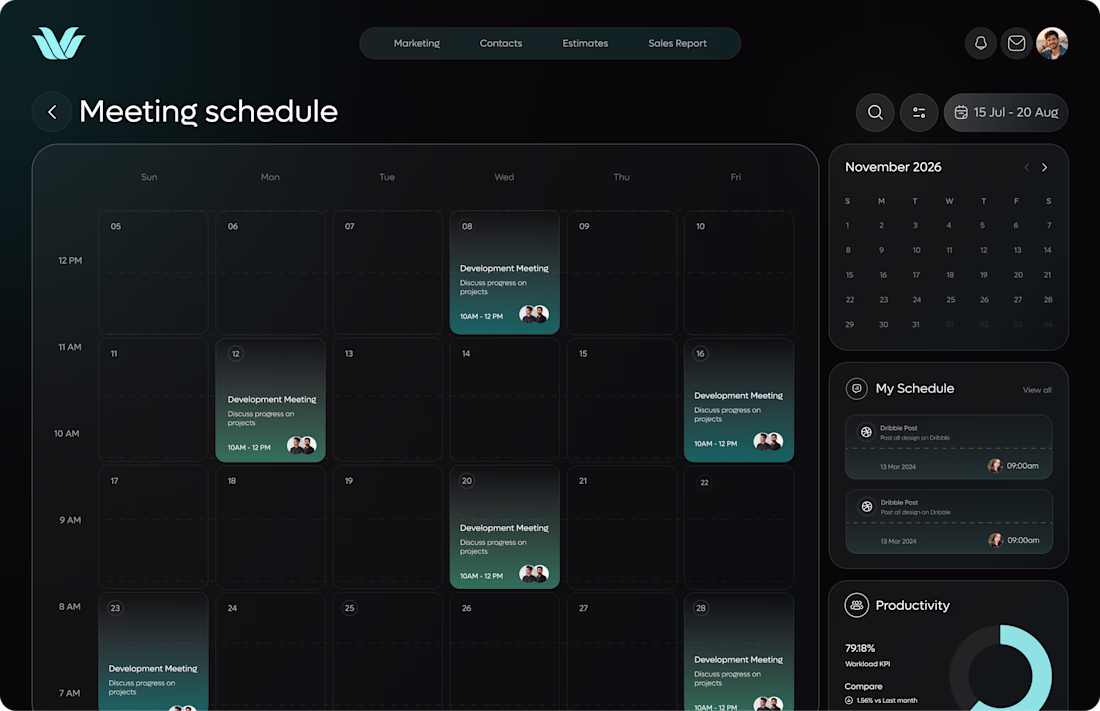Select November 20 in mini calendar
Viewport: 1100px width, 711px height.
click(x=1018, y=275)
